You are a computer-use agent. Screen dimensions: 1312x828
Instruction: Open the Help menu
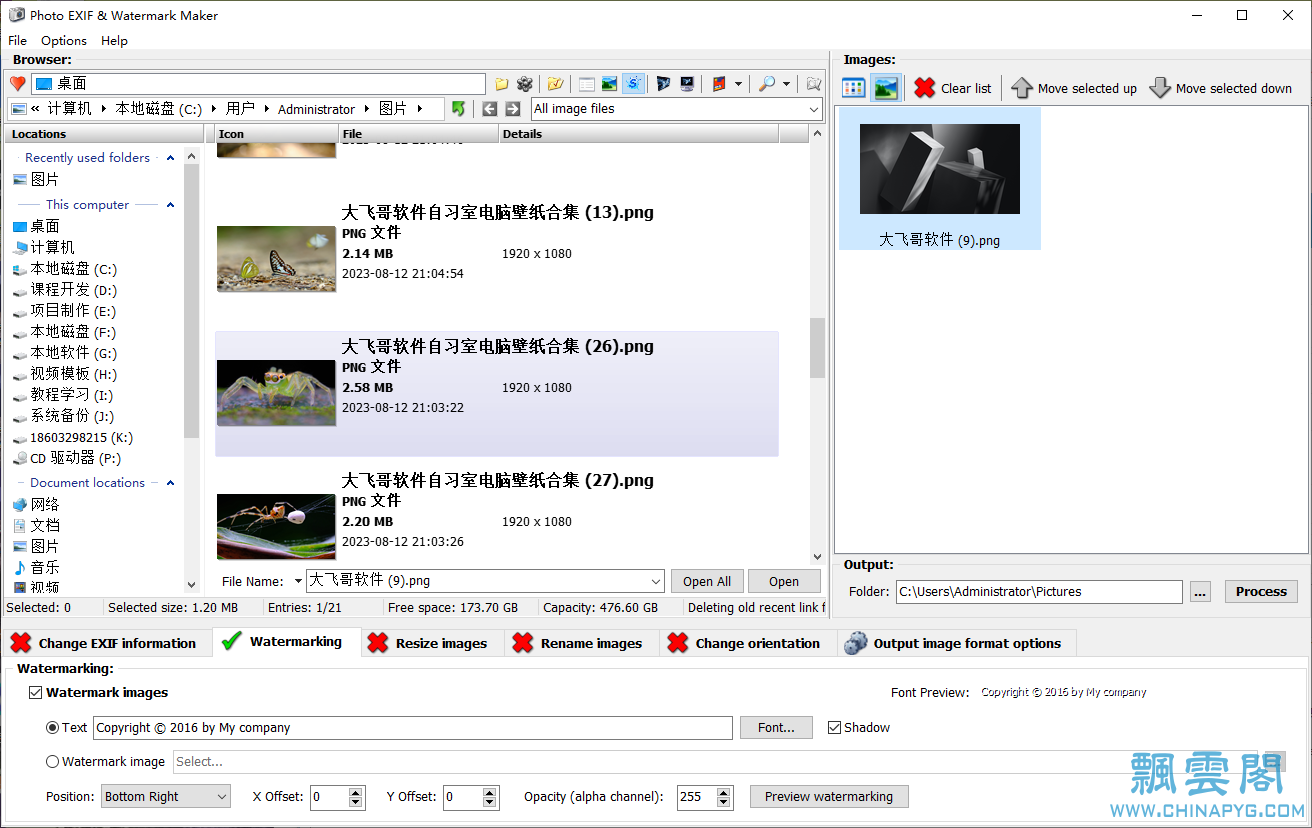point(114,41)
